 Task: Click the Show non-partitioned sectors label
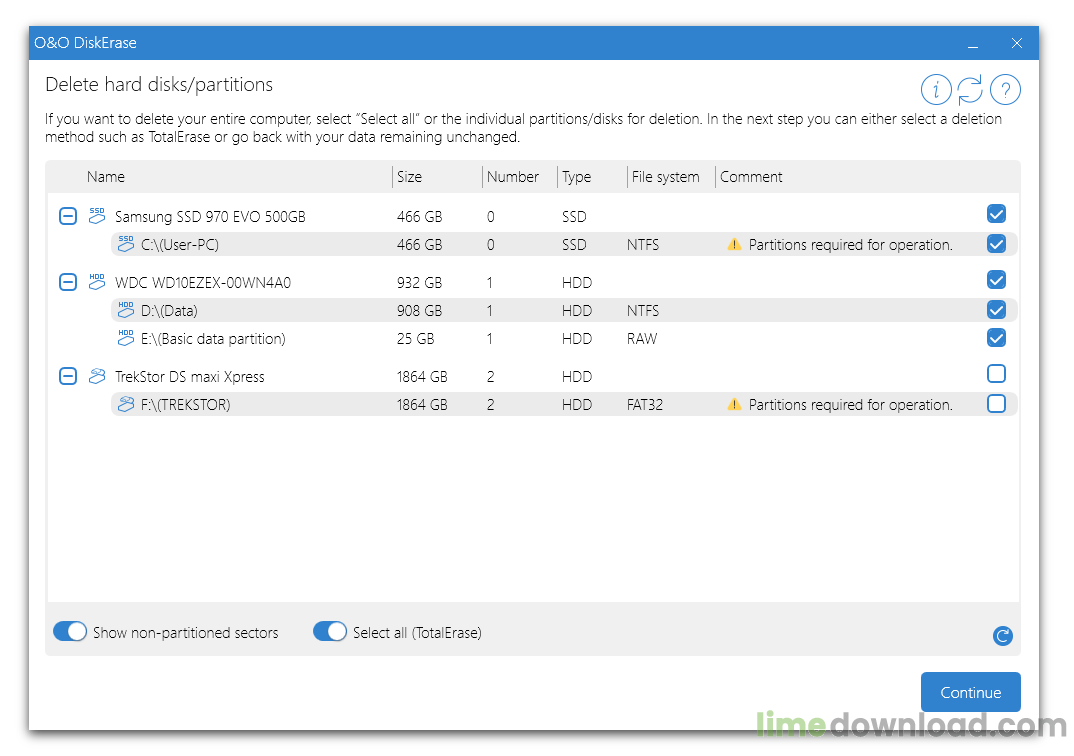click(x=186, y=633)
